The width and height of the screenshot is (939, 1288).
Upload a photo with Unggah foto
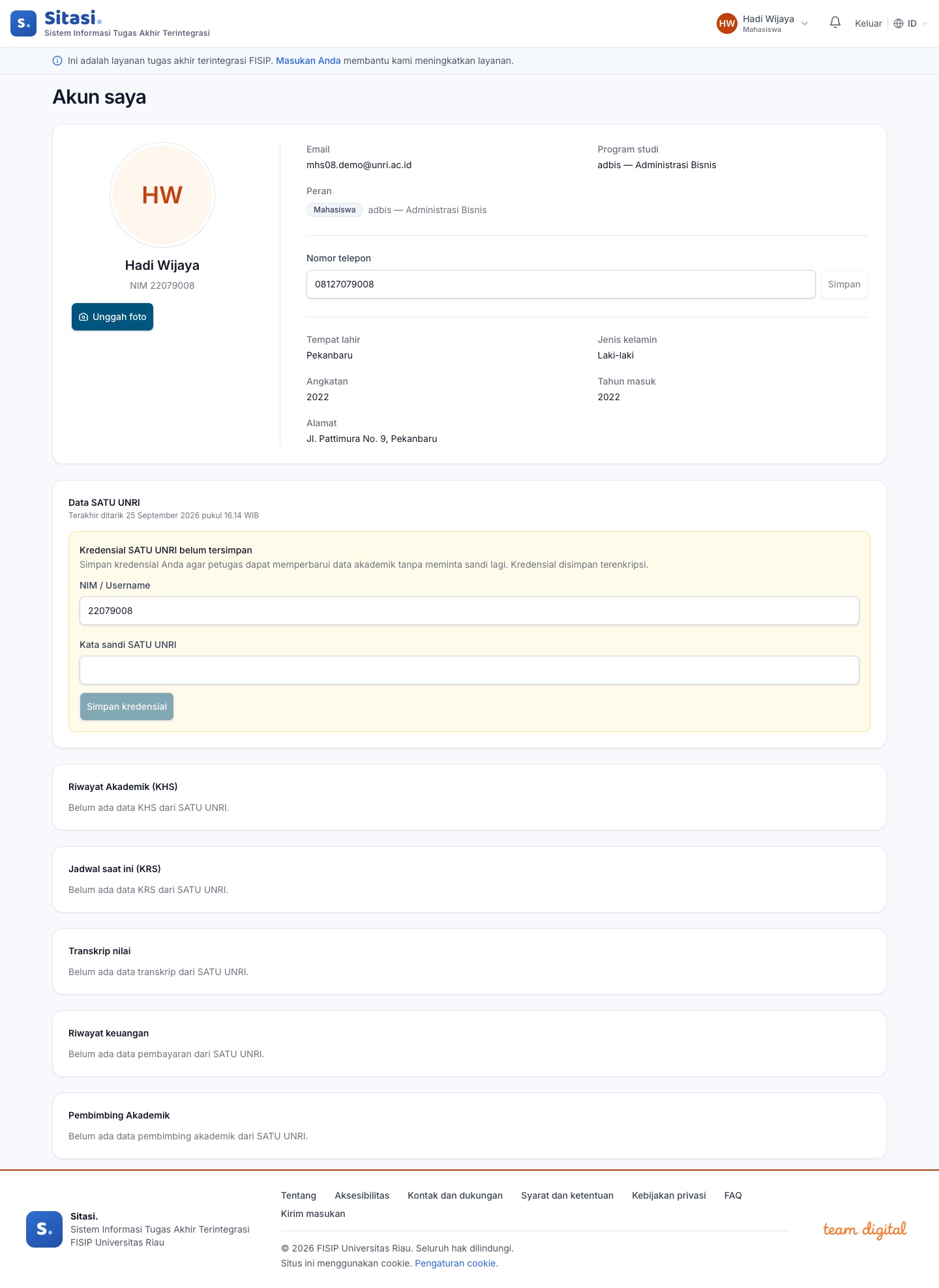coord(112,317)
